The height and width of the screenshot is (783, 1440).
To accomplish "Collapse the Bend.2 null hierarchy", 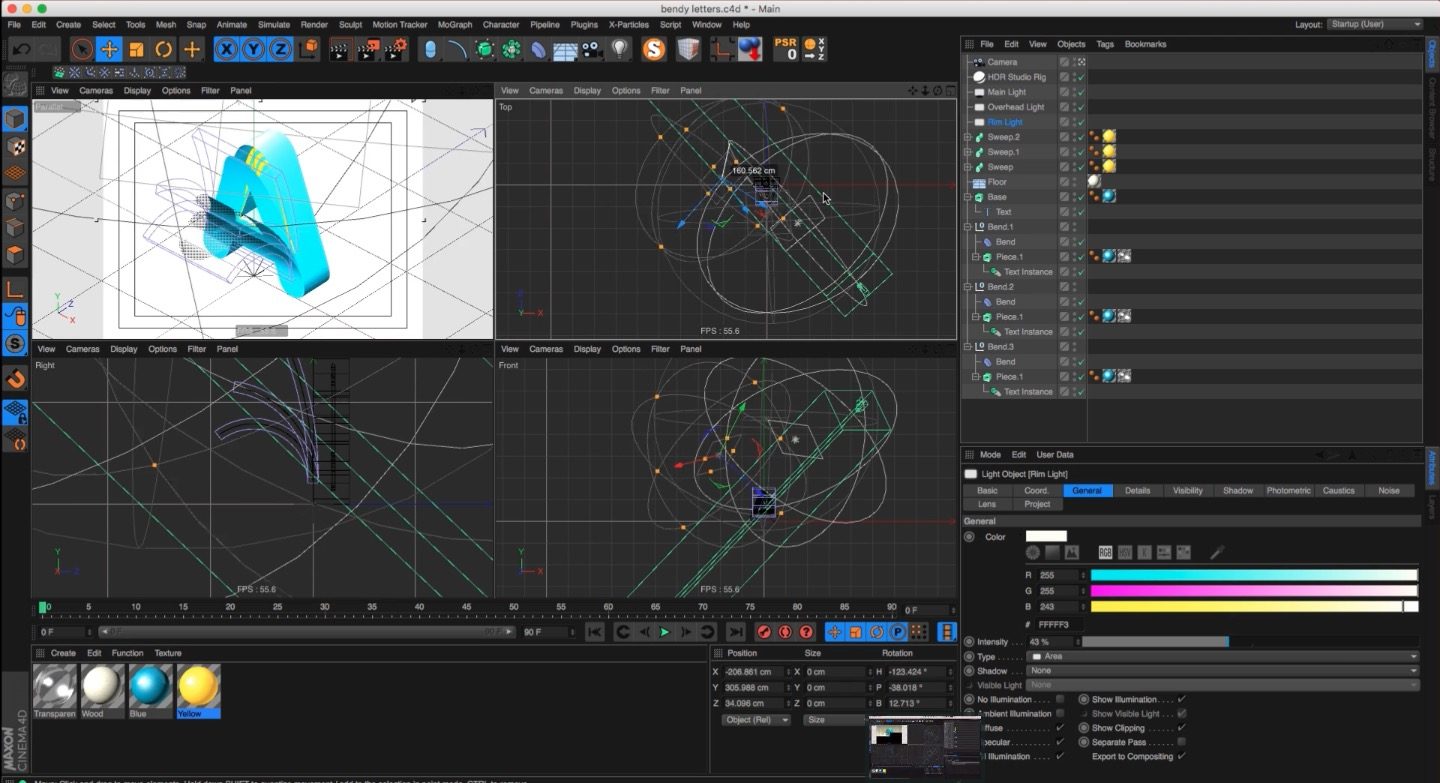I will (968, 287).
